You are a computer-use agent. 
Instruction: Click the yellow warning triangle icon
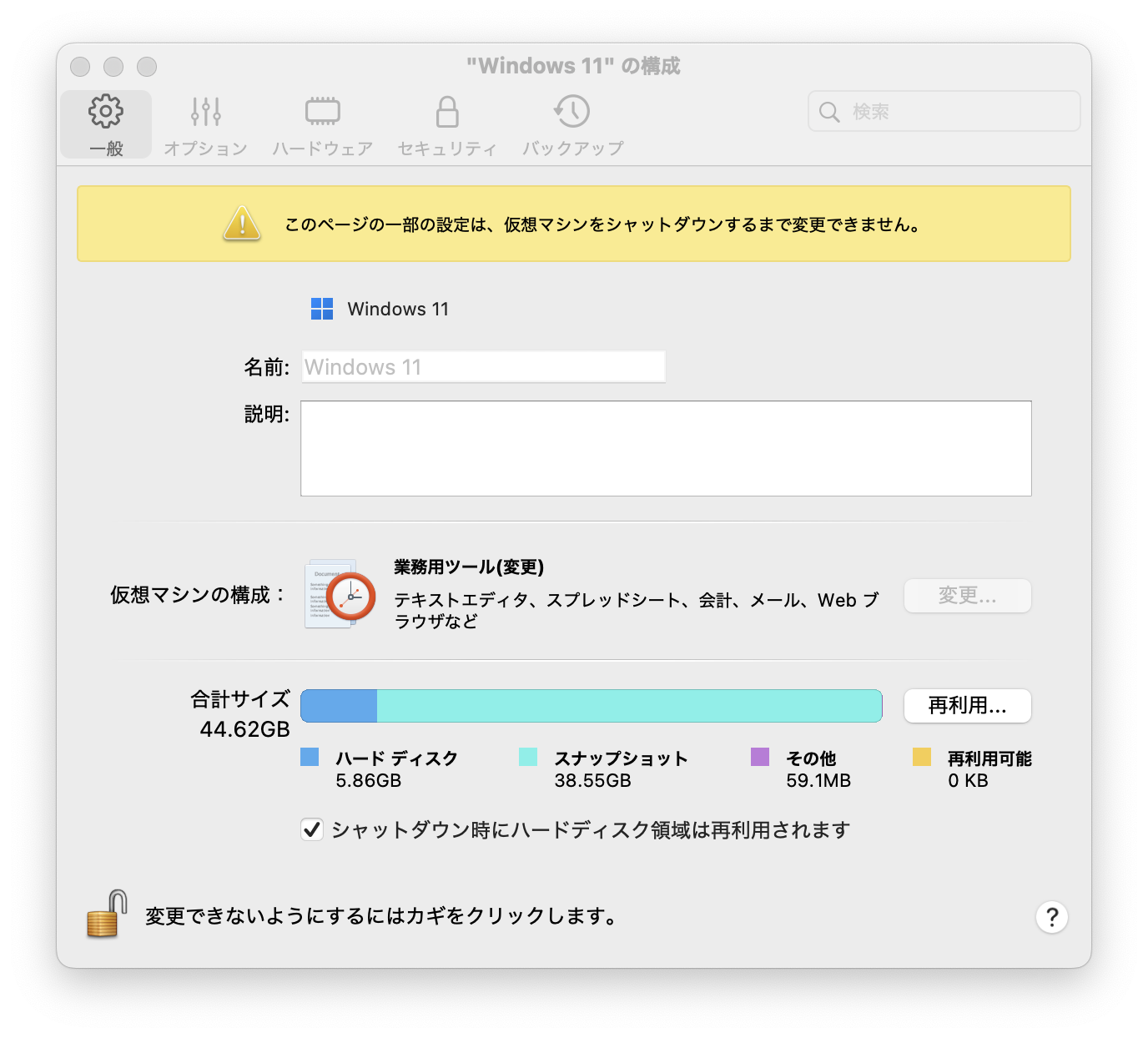242,224
